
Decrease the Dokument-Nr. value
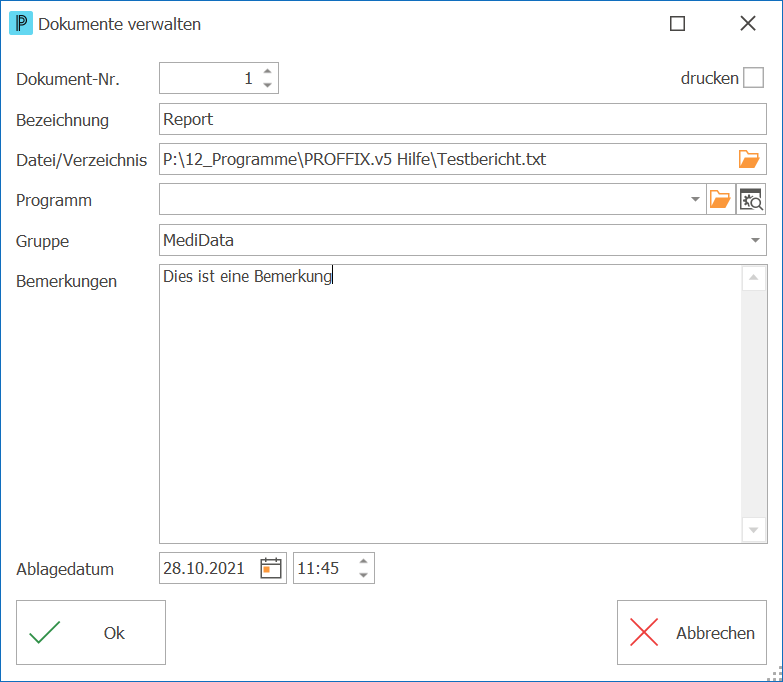coord(268,85)
